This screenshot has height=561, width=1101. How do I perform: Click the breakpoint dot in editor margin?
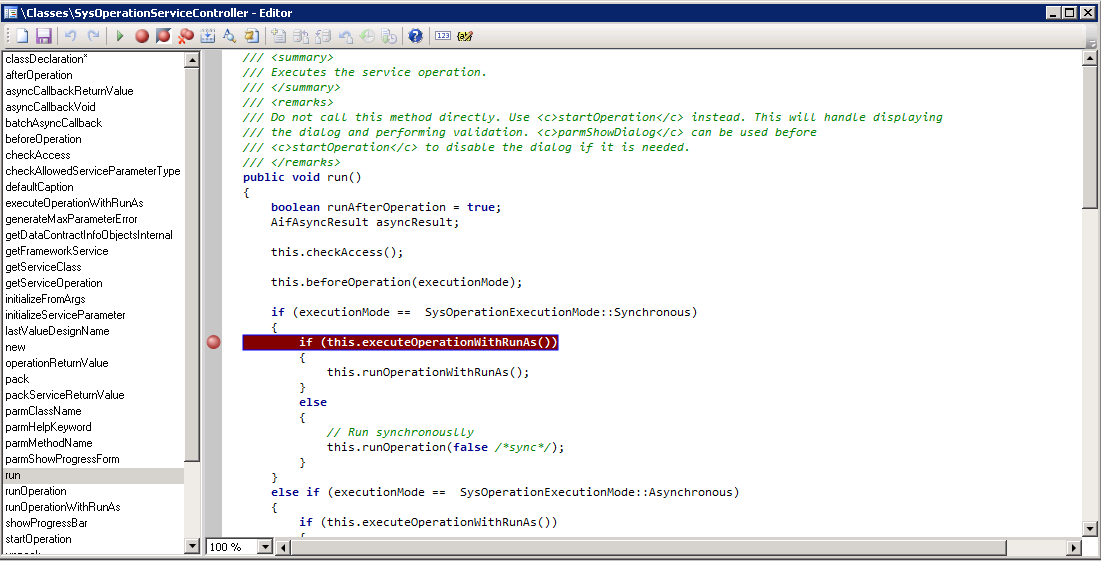pyautogui.click(x=213, y=342)
